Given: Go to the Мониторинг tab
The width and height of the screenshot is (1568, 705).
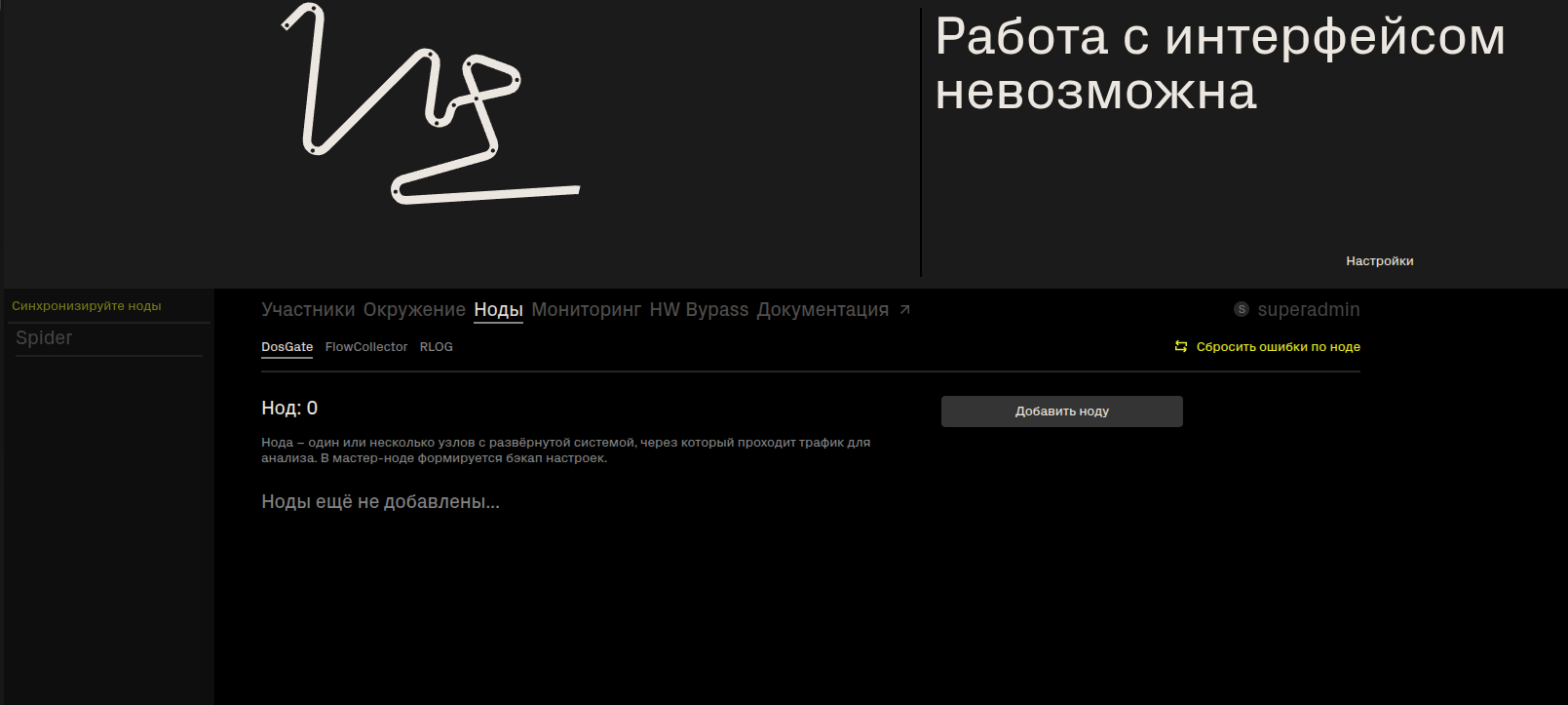Looking at the screenshot, I should tap(586, 309).
